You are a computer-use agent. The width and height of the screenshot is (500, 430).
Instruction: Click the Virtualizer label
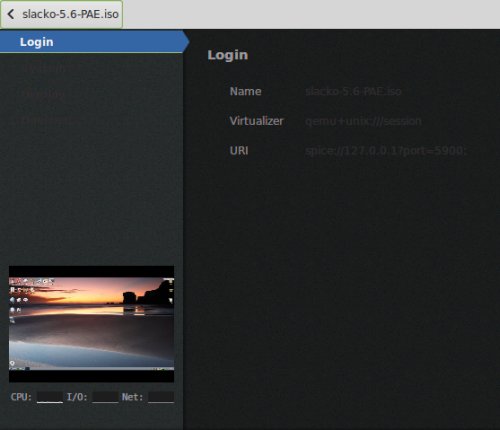pyautogui.click(x=256, y=121)
